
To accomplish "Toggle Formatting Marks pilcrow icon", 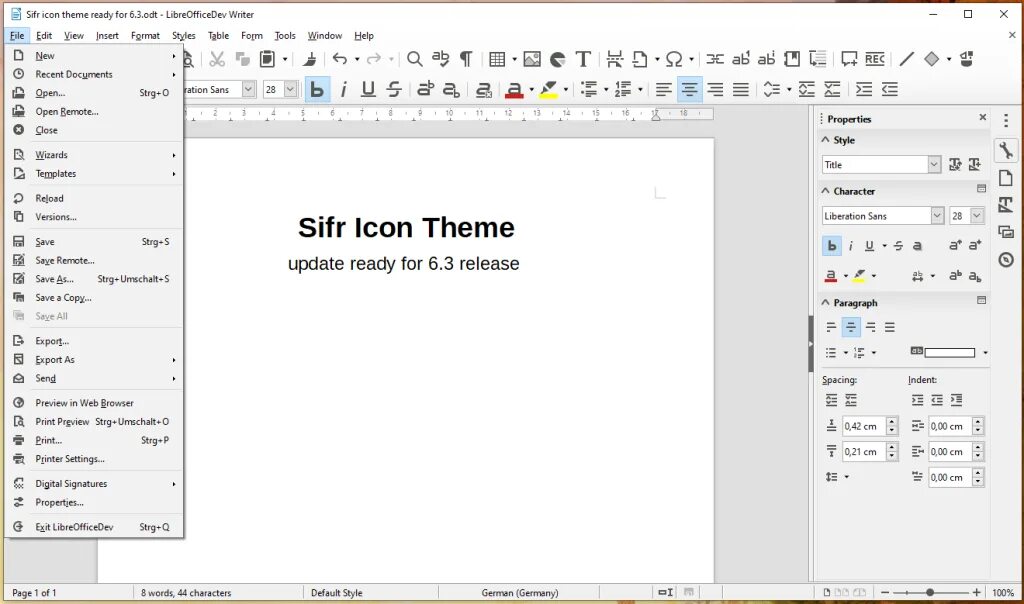I will point(466,59).
